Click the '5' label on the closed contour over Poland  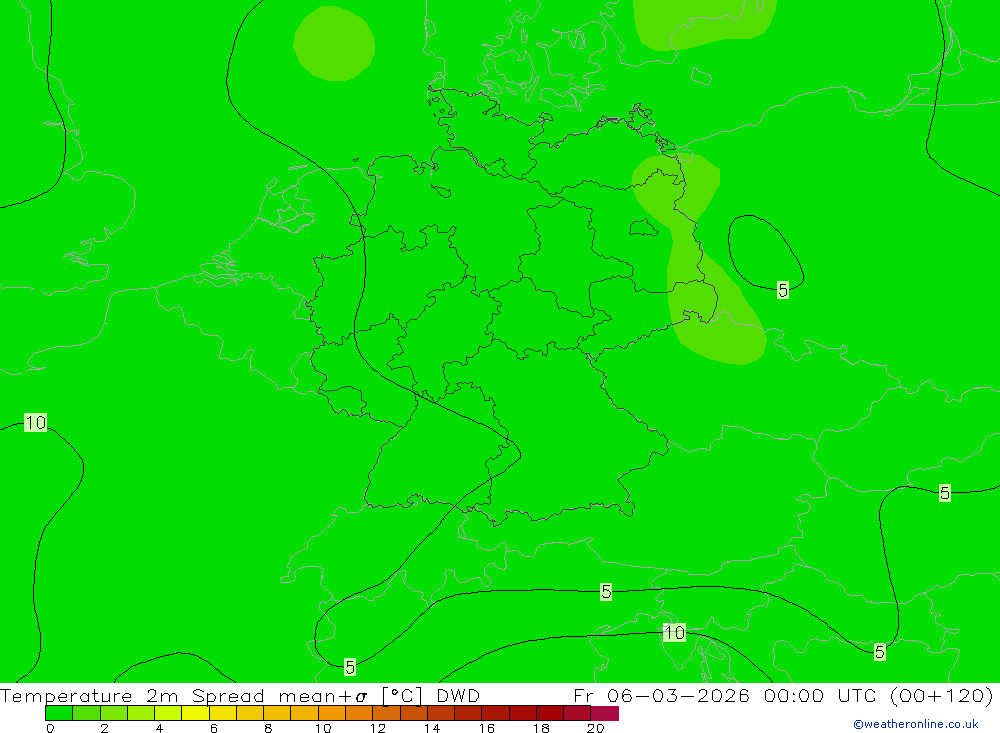[x=783, y=290]
